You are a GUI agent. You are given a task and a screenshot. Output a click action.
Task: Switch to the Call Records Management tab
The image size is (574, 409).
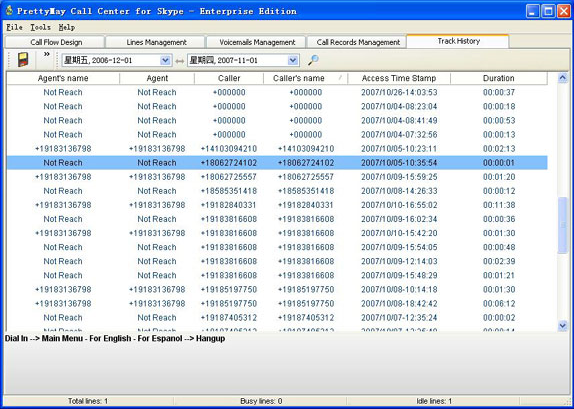[x=357, y=42]
